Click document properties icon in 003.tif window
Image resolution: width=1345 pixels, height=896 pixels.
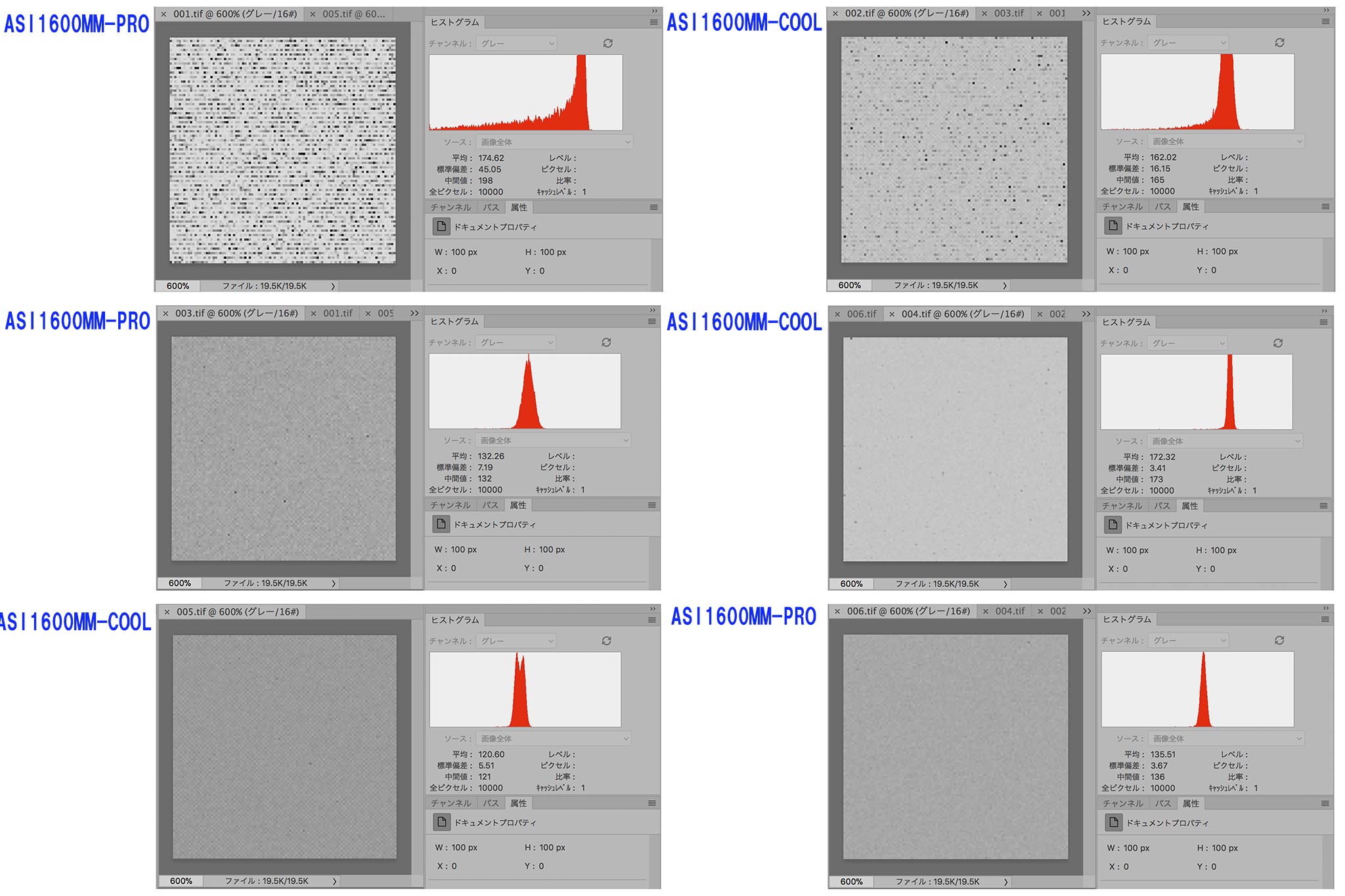pos(441,524)
